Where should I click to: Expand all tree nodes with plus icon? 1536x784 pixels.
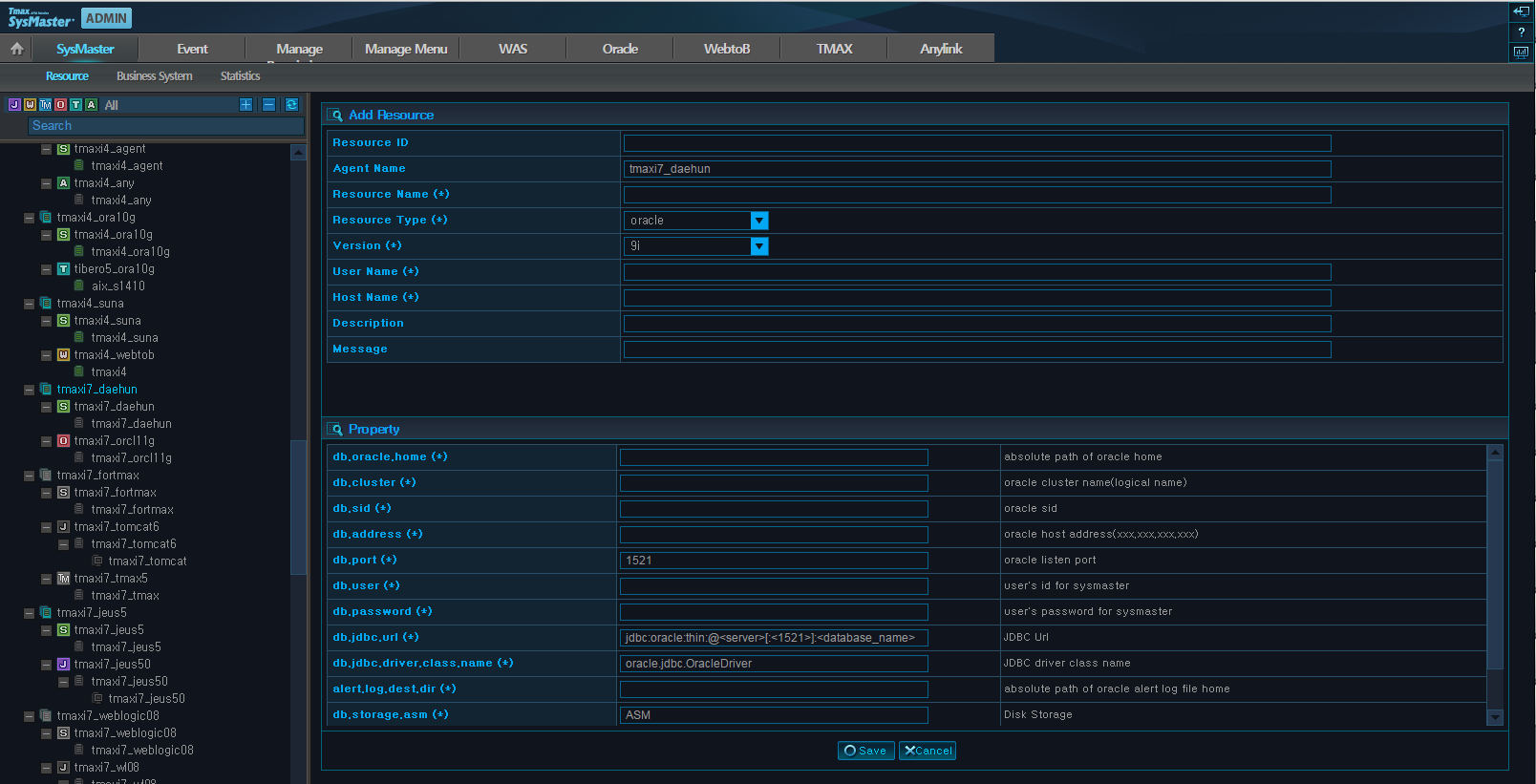(246, 105)
